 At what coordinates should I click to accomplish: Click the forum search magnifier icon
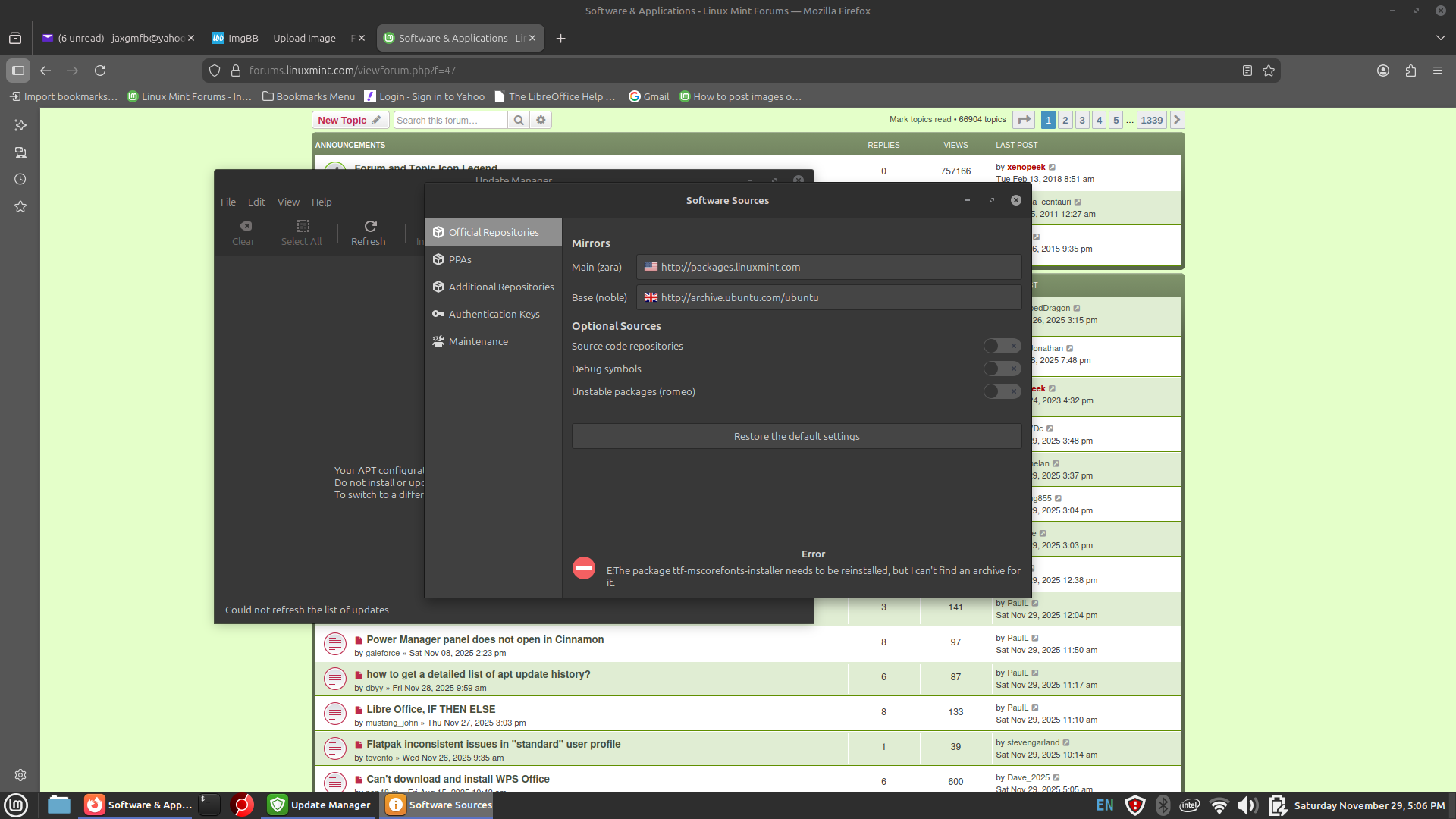(x=519, y=120)
